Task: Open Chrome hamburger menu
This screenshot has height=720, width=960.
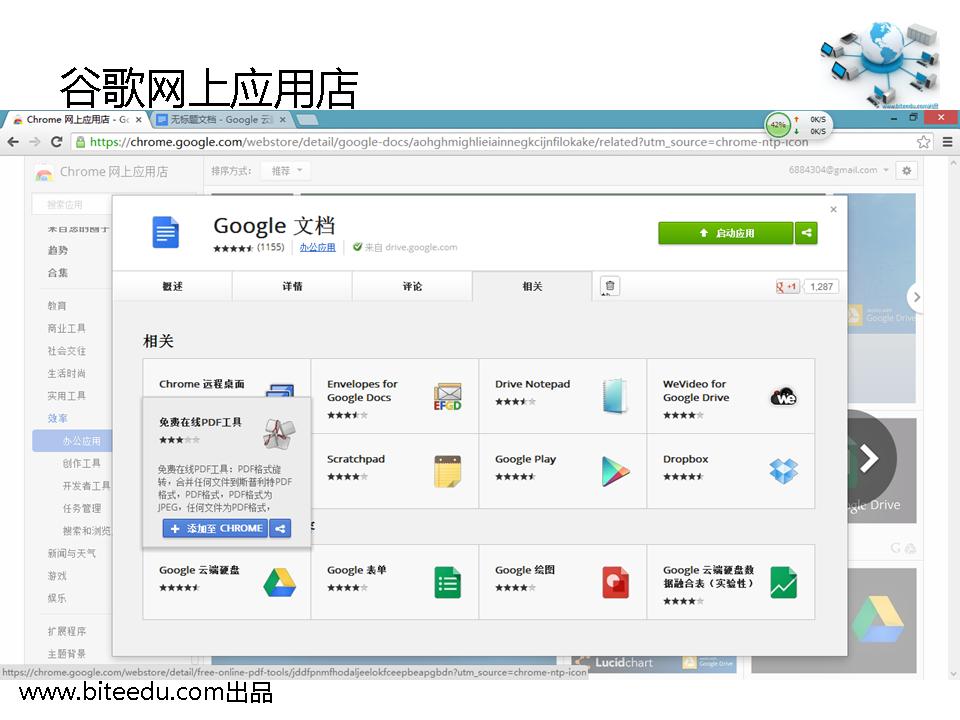Action: 947,142
